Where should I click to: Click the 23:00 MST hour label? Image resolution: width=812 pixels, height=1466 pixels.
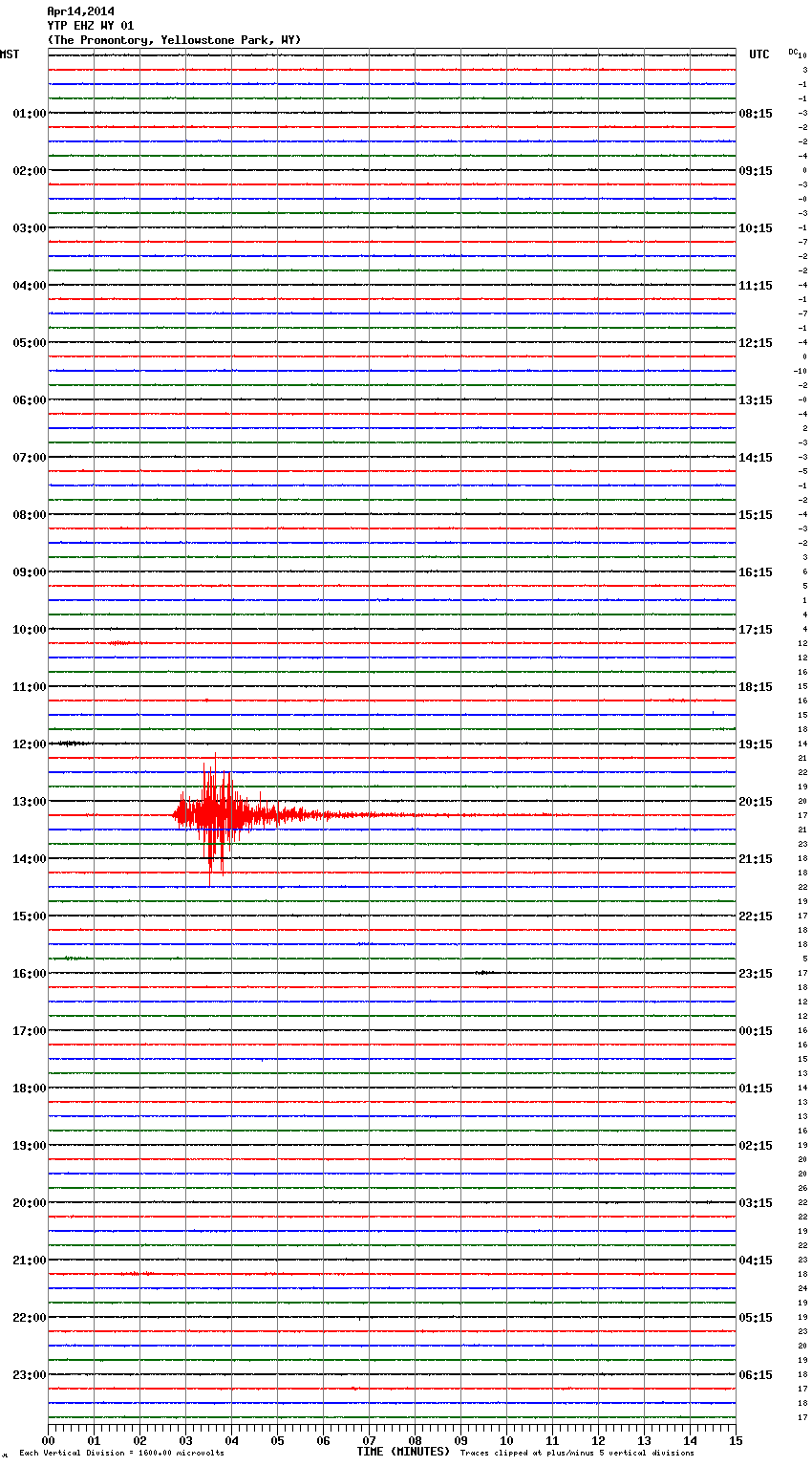pos(29,1374)
